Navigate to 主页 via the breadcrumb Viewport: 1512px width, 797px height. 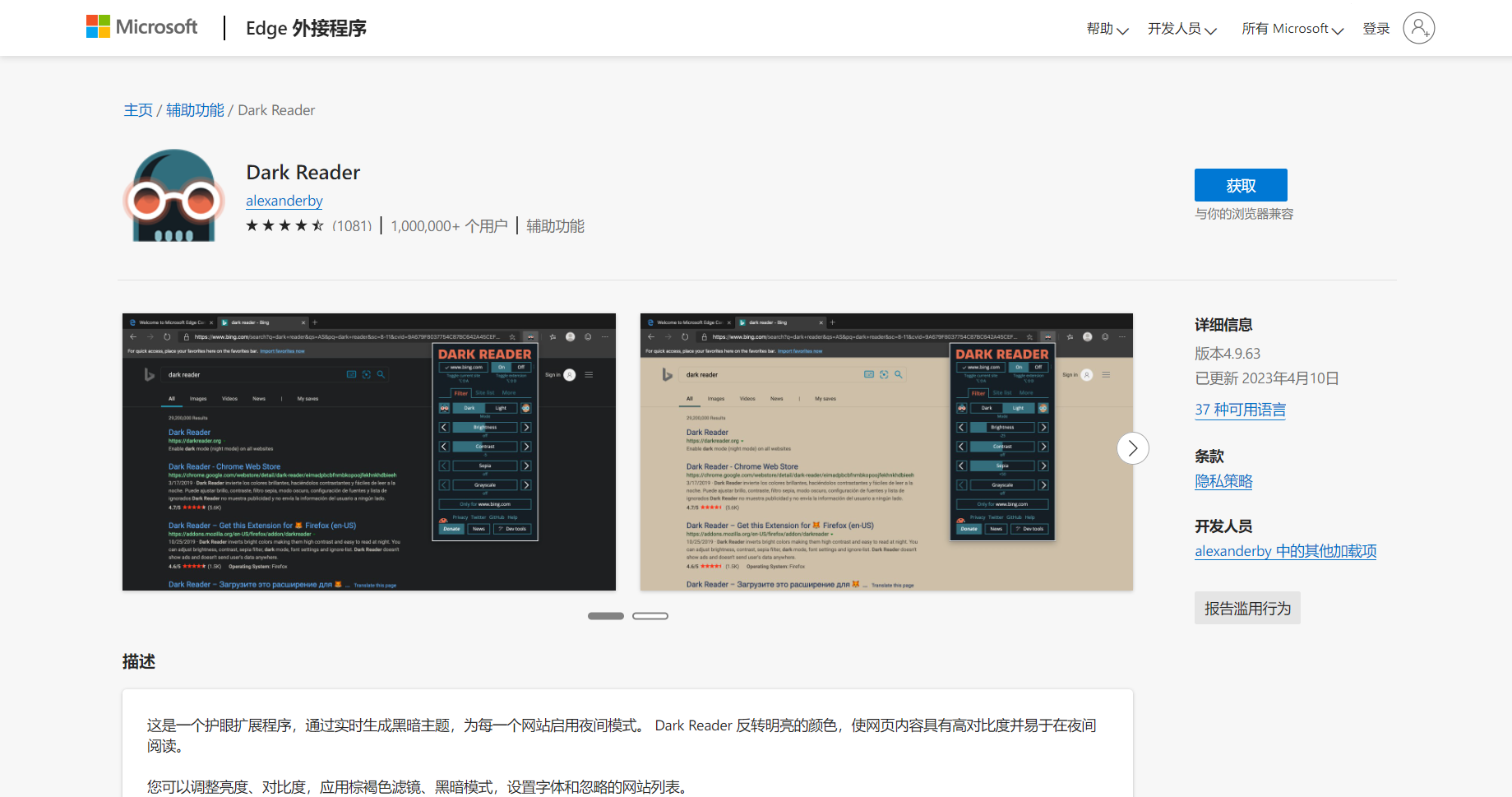point(137,109)
